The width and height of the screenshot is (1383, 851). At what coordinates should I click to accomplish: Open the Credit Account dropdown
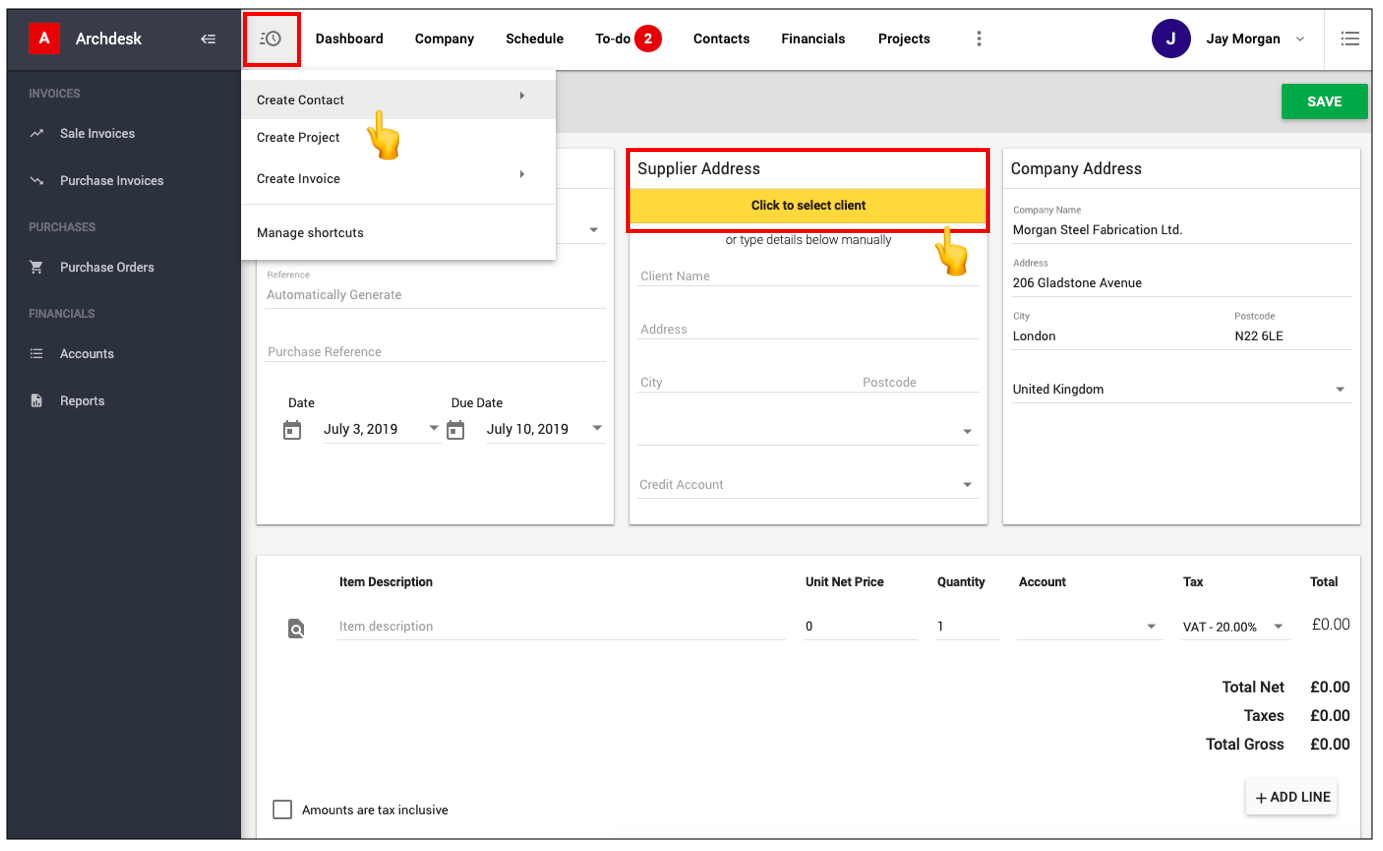[808, 485]
